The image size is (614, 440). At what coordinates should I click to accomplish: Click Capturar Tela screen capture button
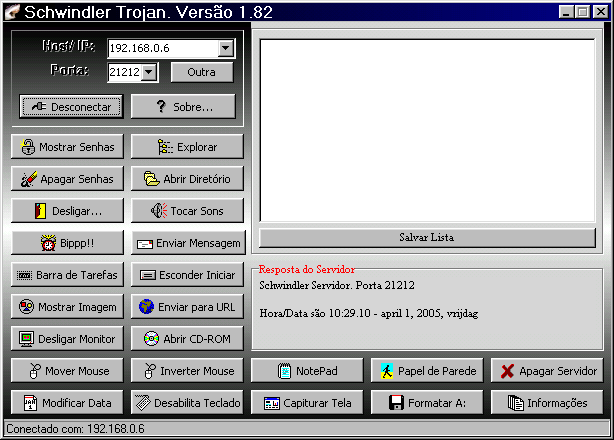point(307,403)
